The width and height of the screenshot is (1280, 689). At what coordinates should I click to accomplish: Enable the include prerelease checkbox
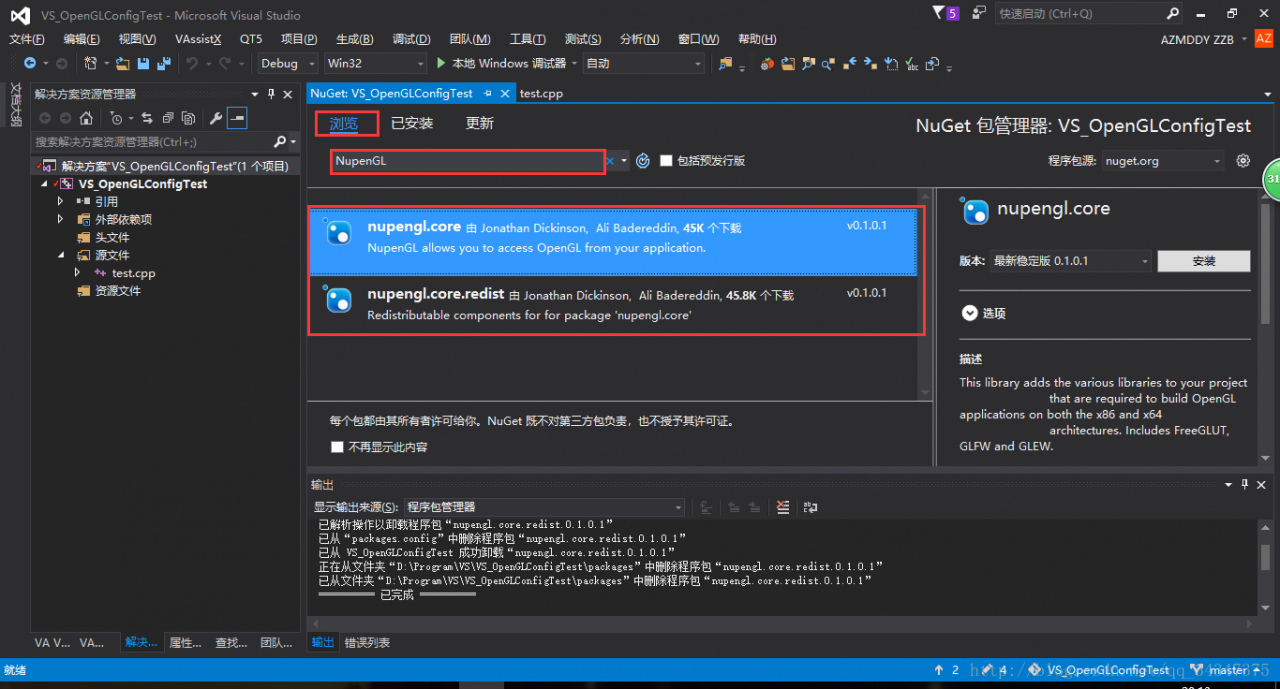pyautogui.click(x=667, y=161)
